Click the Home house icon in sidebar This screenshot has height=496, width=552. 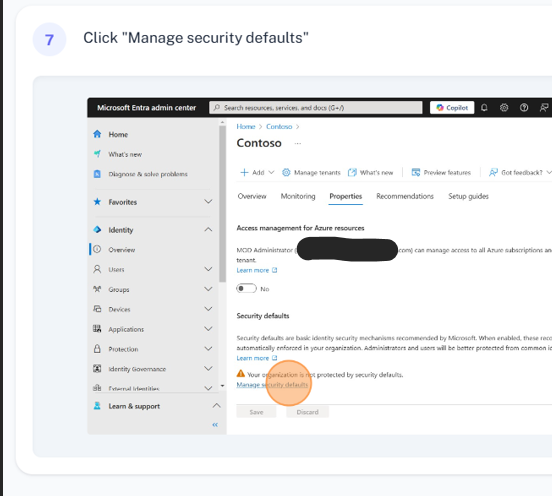[x=97, y=134]
